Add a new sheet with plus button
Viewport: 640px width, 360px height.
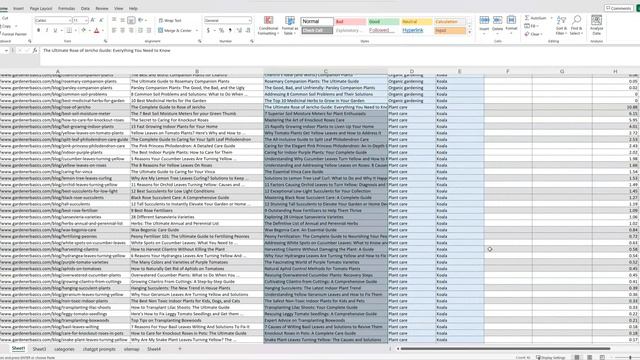point(180,349)
